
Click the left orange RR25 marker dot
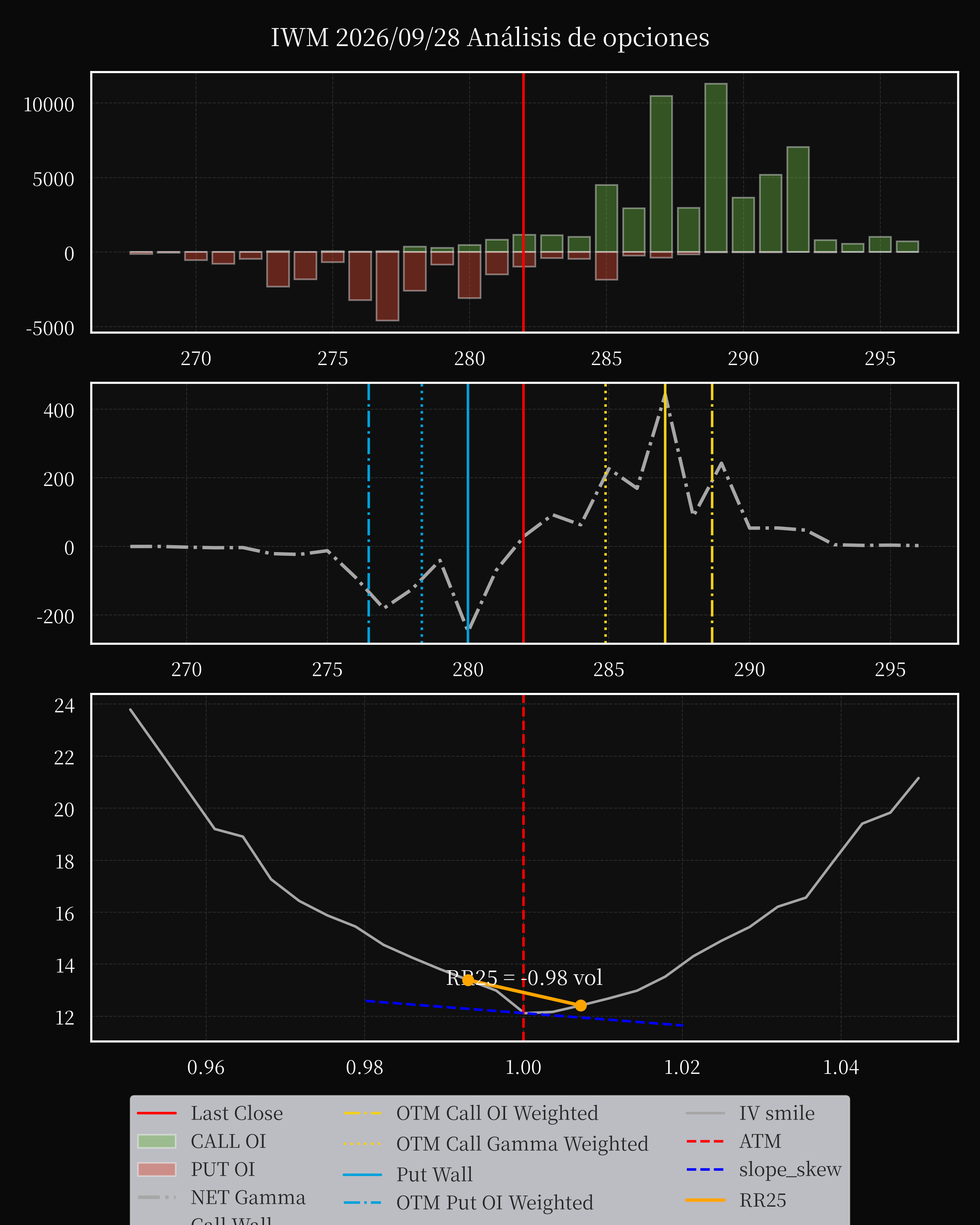(x=468, y=980)
